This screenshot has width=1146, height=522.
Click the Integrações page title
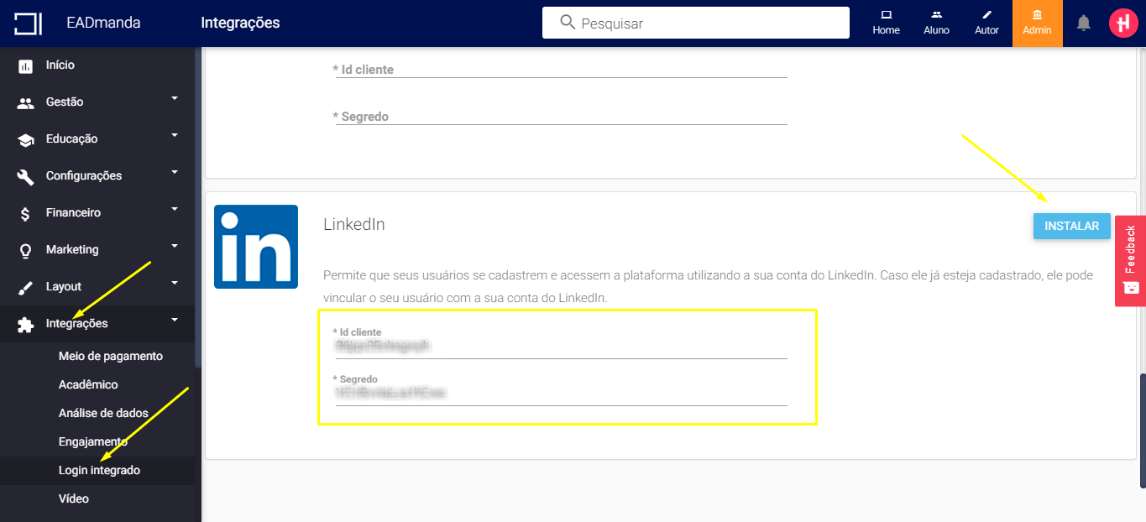[x=240, y=23]
